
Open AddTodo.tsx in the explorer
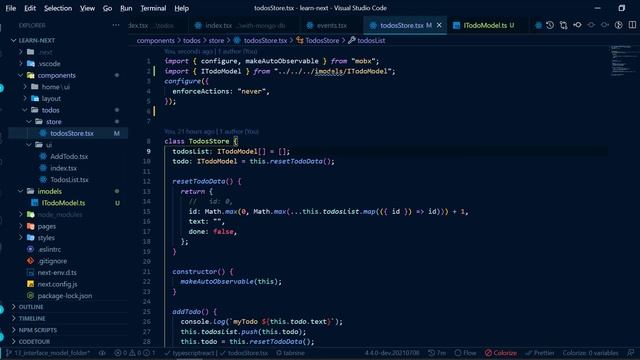(69, 157)
